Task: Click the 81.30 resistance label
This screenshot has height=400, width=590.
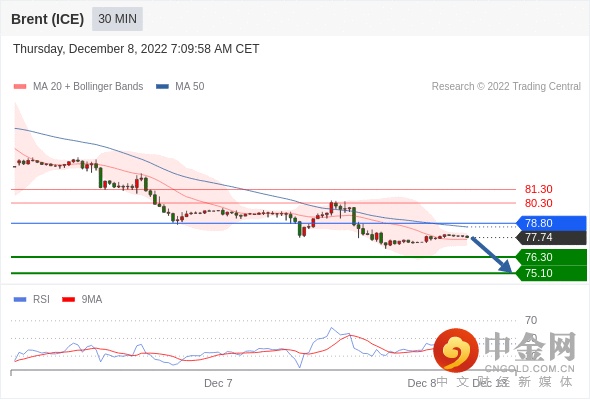Action: coord(538,189)
